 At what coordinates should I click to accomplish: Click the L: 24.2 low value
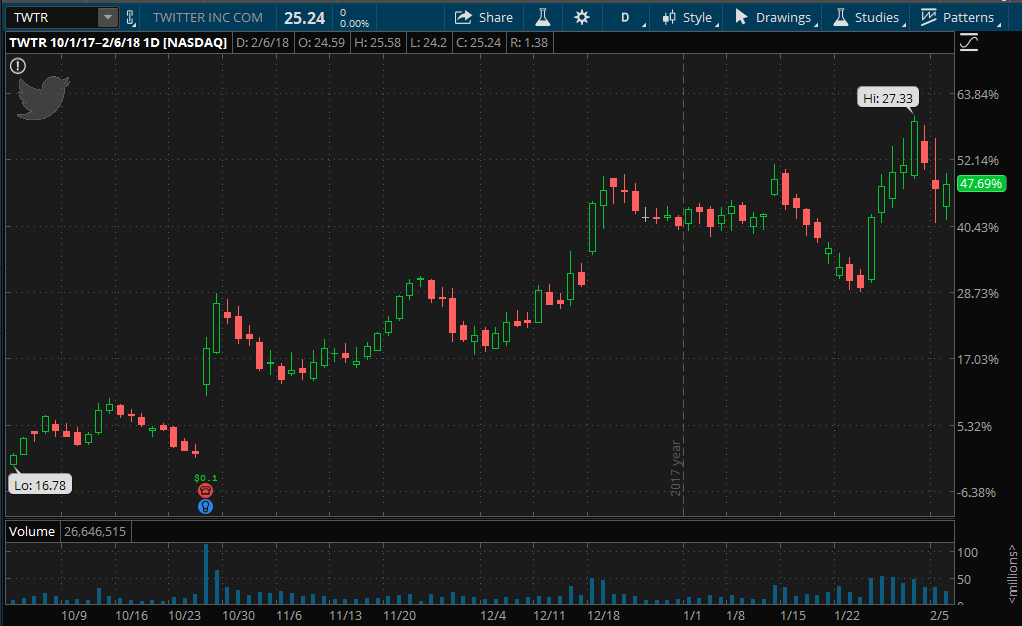click(x=428, y=43)
